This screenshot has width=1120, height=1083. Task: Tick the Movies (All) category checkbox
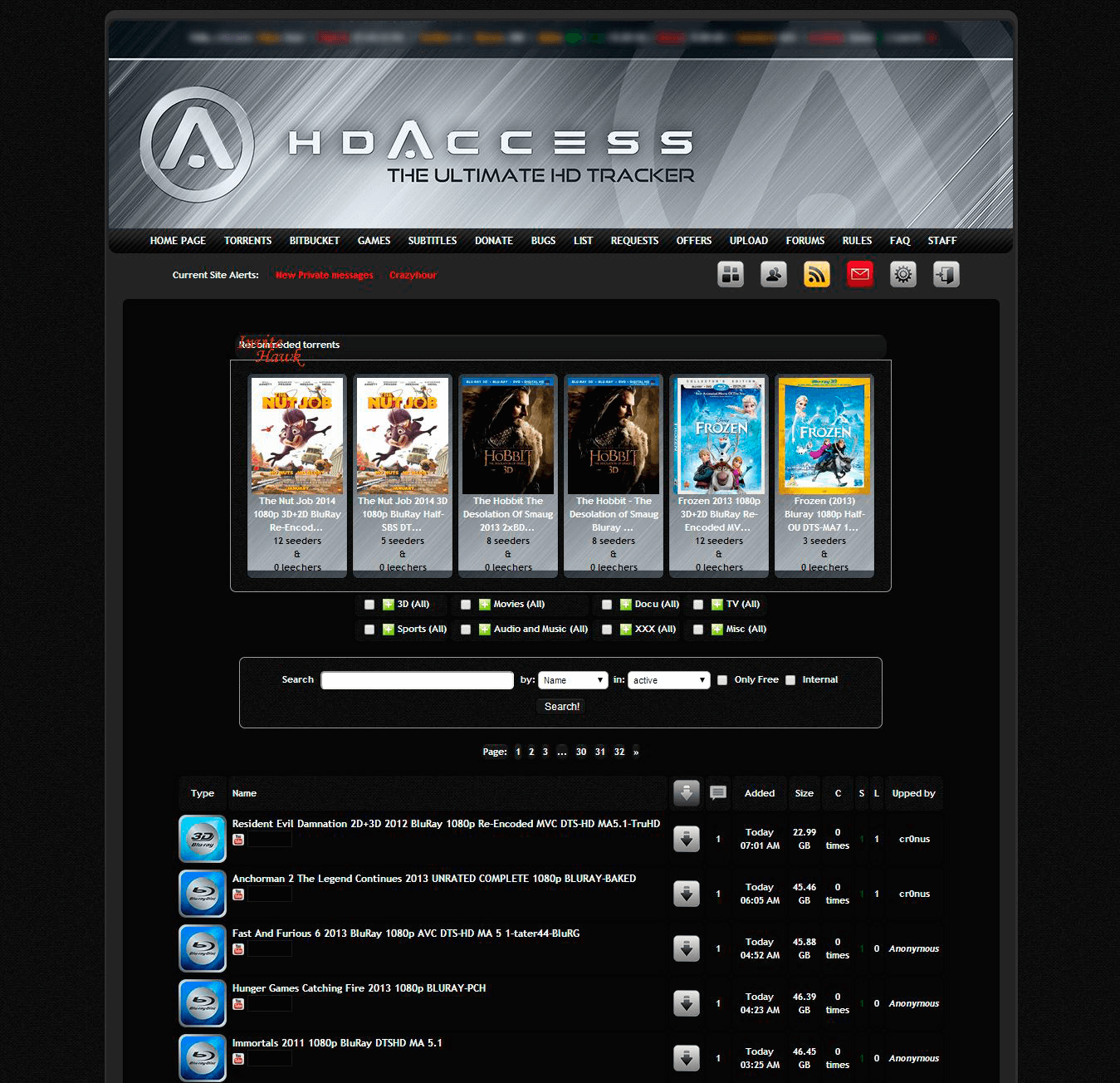tap(466, 605)
